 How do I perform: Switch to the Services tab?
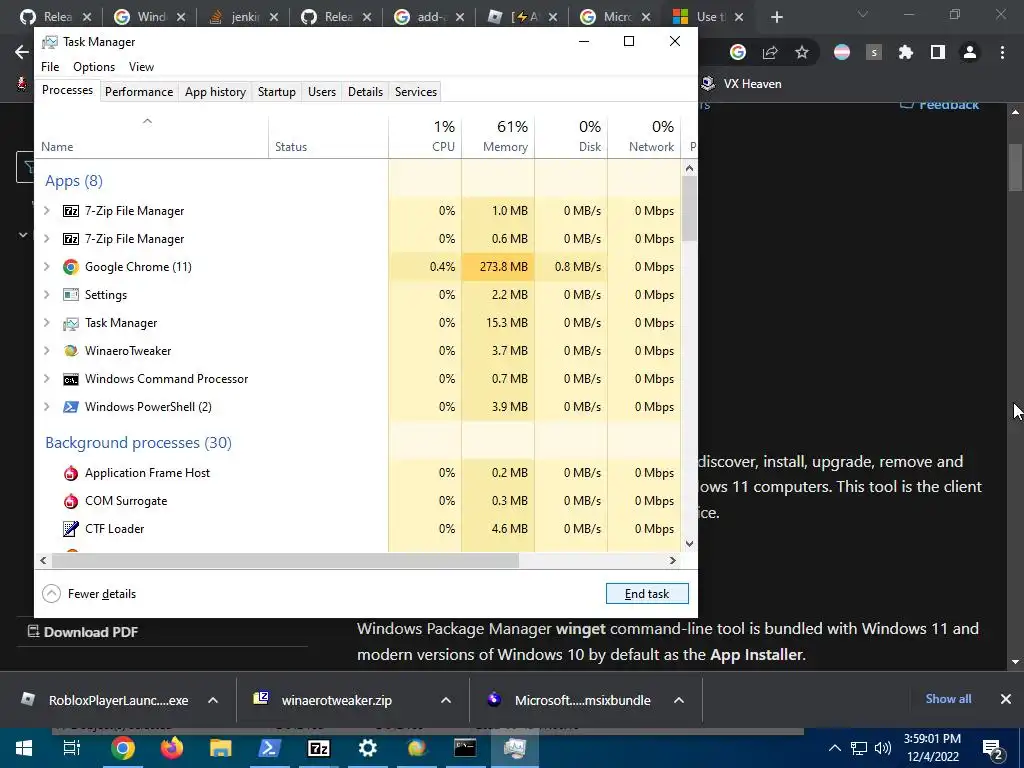click(416, 92)
